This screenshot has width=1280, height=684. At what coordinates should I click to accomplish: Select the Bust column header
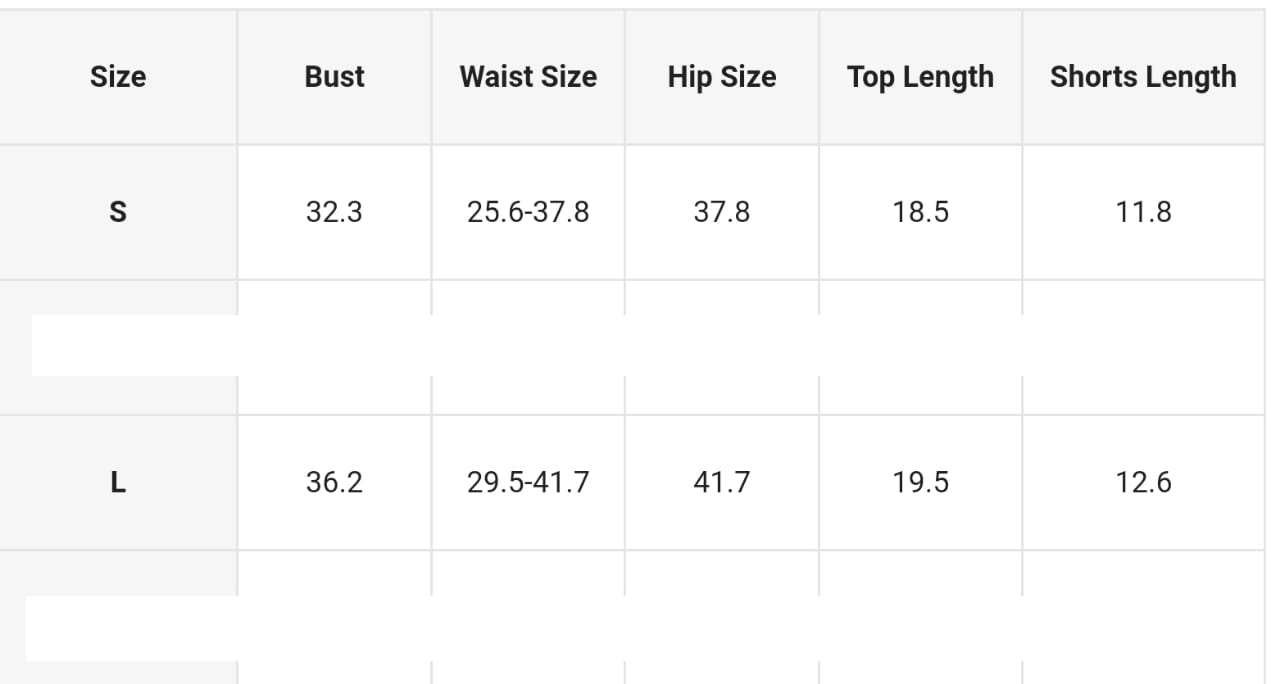(334, 77)
